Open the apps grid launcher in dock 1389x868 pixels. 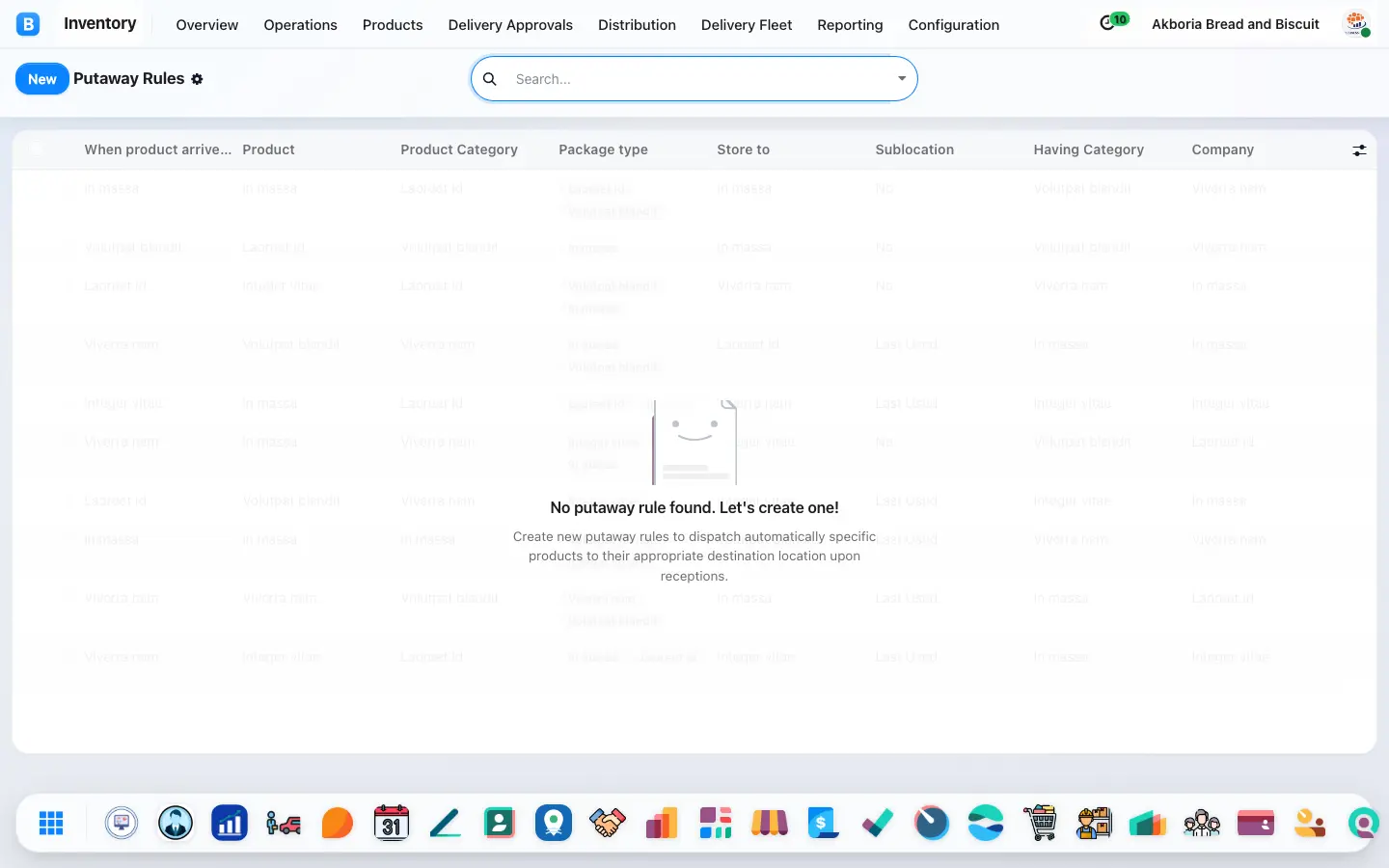51,823
